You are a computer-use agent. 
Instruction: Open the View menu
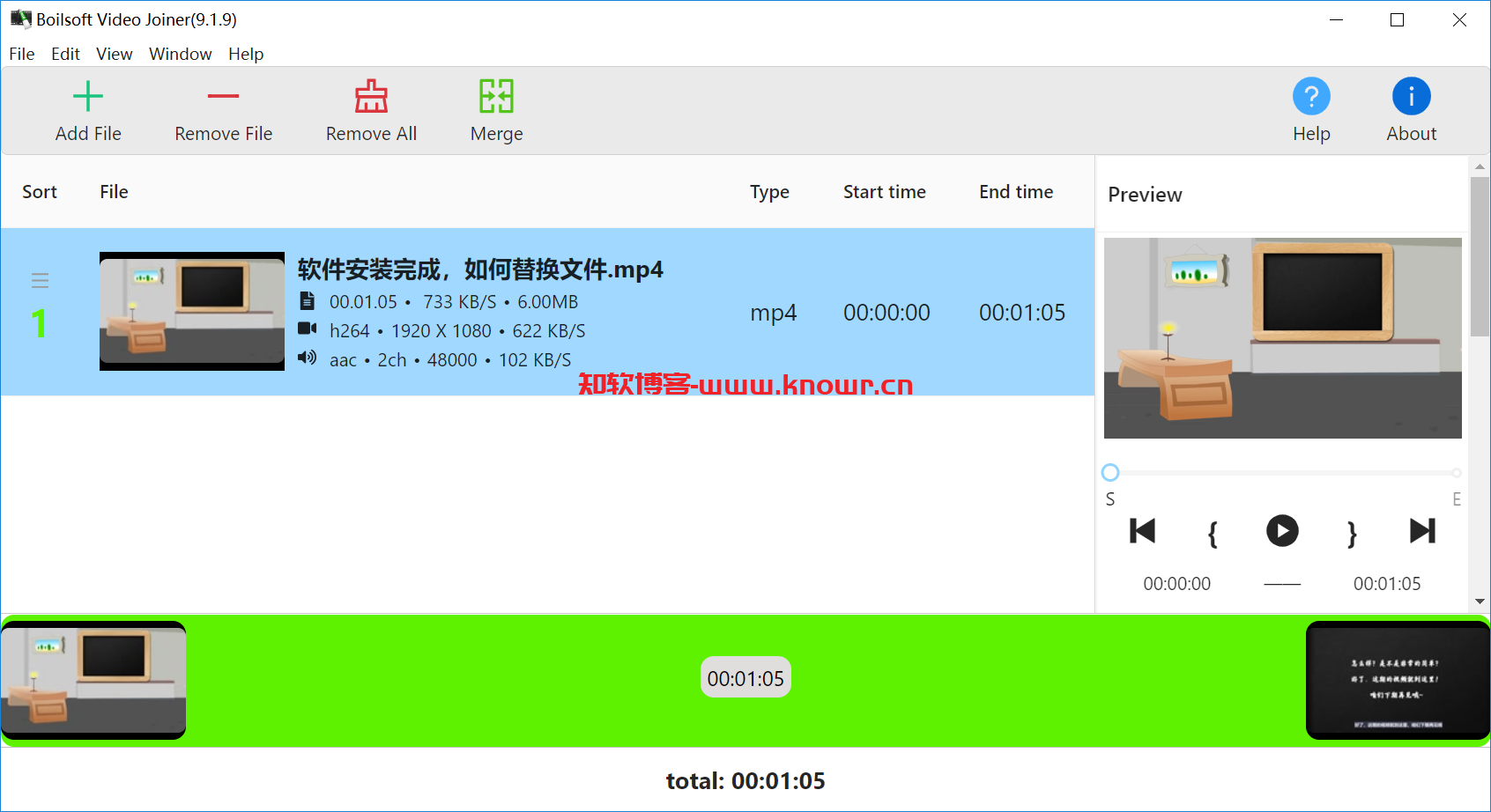click(x=115, y=54)
